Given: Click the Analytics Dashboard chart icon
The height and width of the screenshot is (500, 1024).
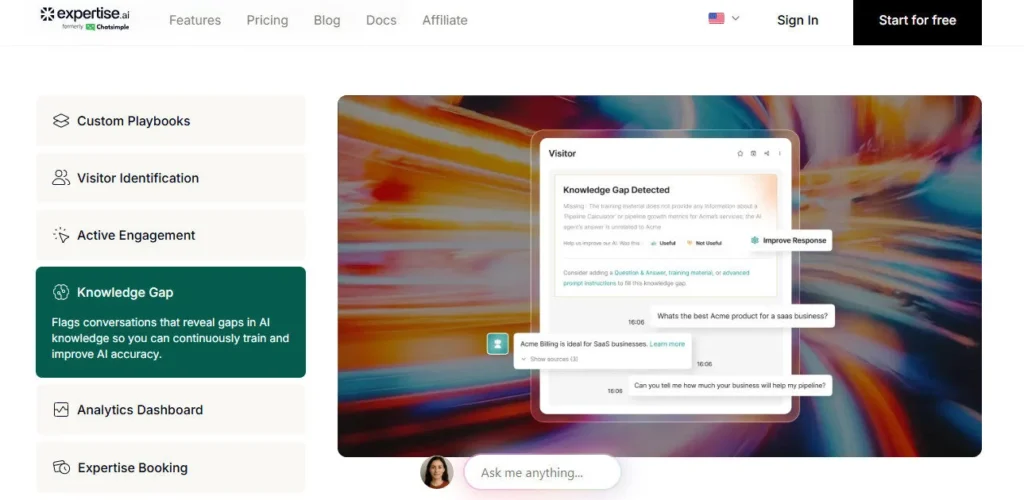Looking at the screenshot, I should 61,410.
